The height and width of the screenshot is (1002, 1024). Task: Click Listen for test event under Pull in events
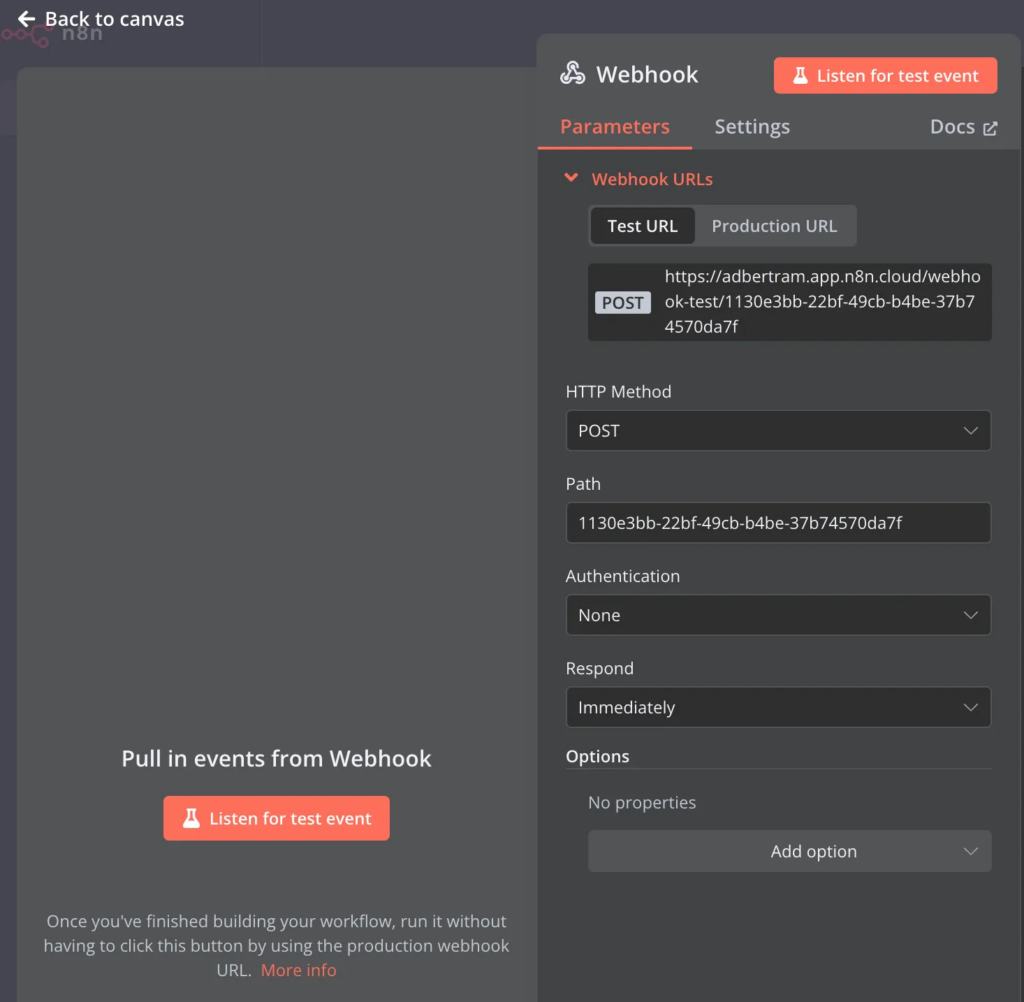[276, 818]
